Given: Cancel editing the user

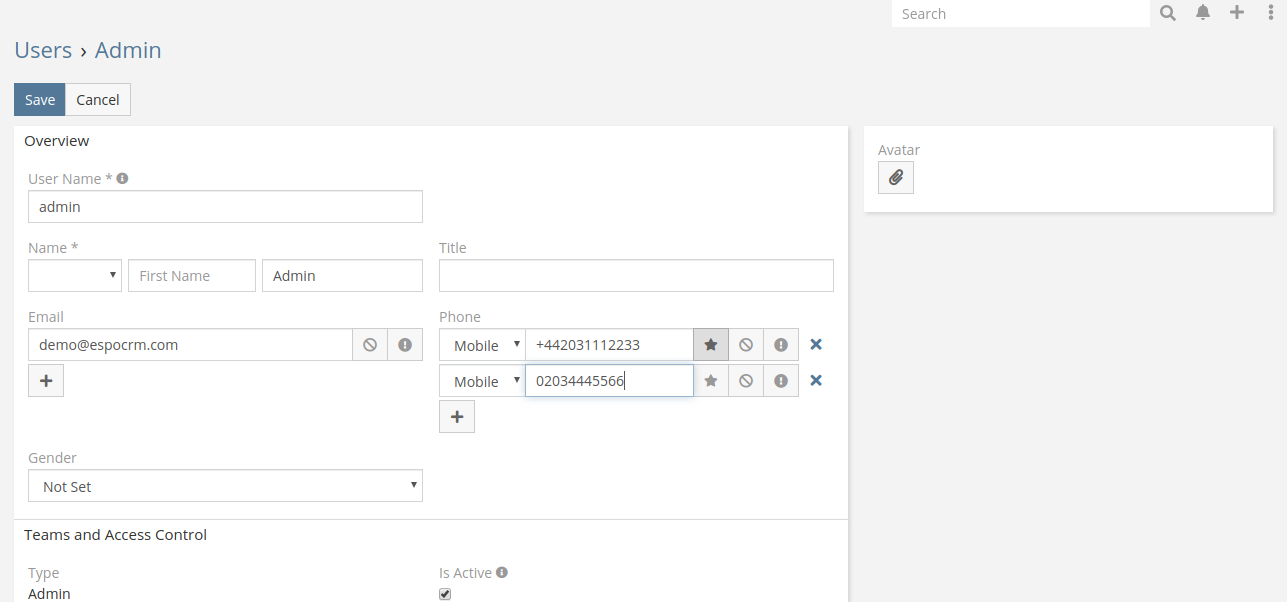Looking at the screenshot, I should coord(98,100).
